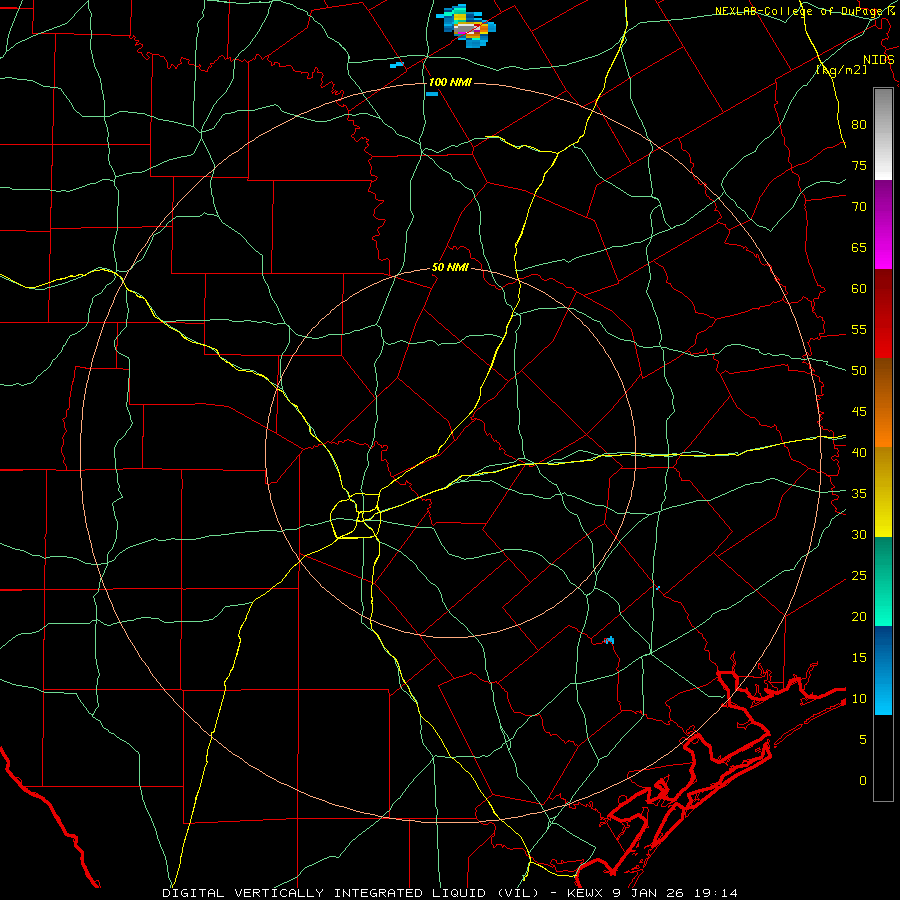This screenshot has width=900, height=900.
Task: Click the 50 value on the color scale
Action: pos(859,371)
